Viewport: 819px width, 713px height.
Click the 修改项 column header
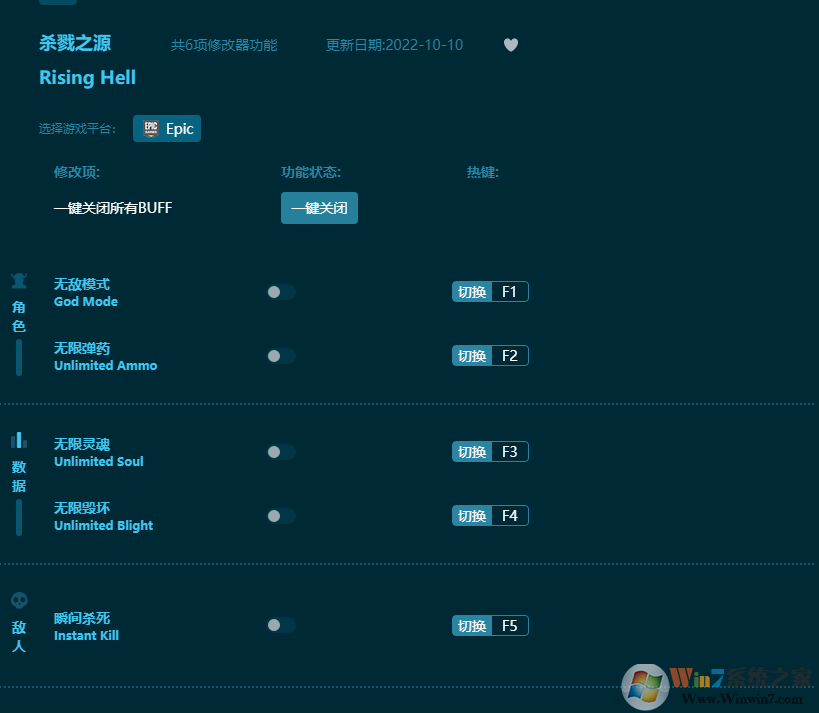tap(77, 172)
